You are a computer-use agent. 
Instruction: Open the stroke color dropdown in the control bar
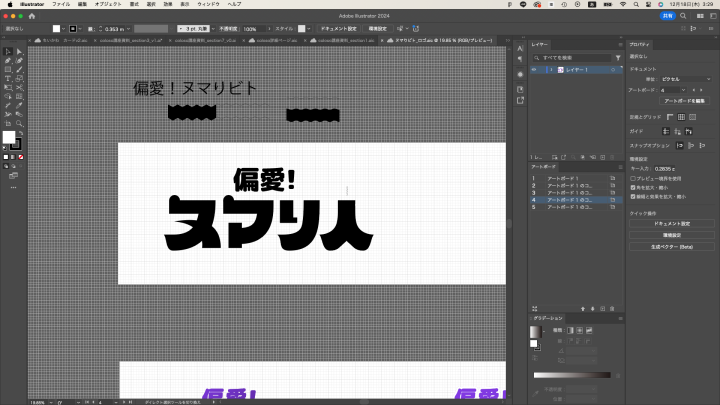(80, 29)
